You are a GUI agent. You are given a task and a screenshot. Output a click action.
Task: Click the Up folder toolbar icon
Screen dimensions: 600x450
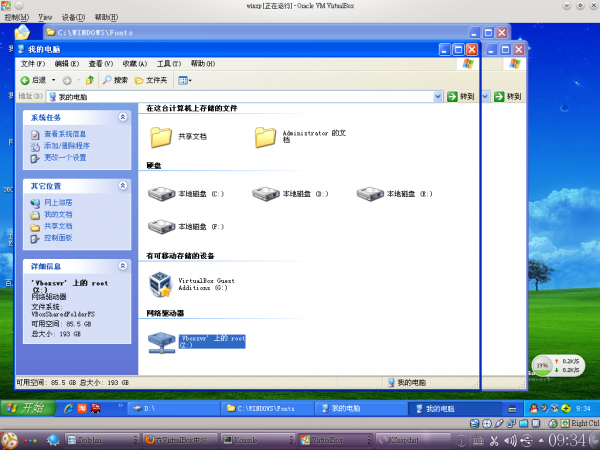[x=90, y=80]
